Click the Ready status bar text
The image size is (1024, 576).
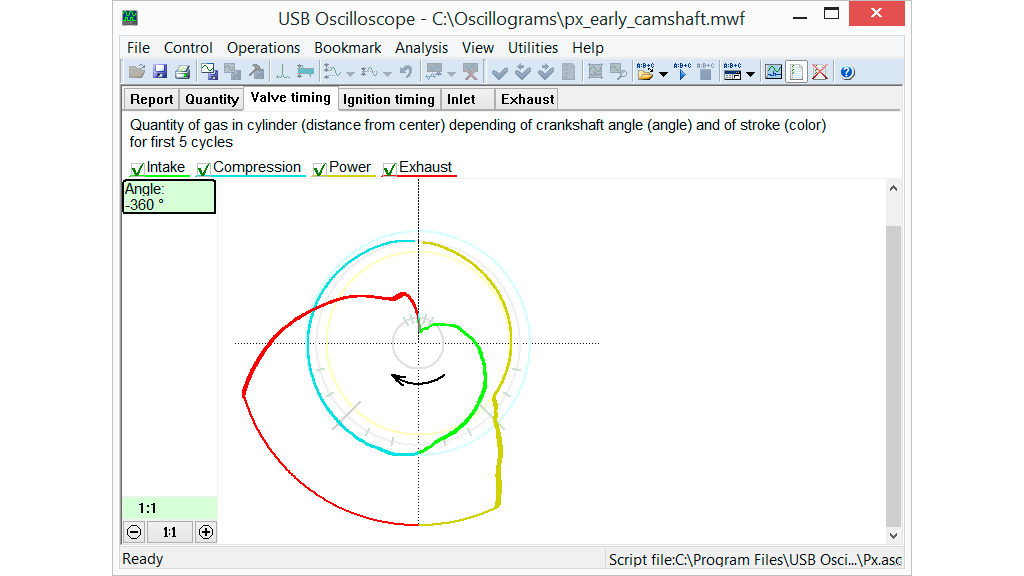point(142,559)
